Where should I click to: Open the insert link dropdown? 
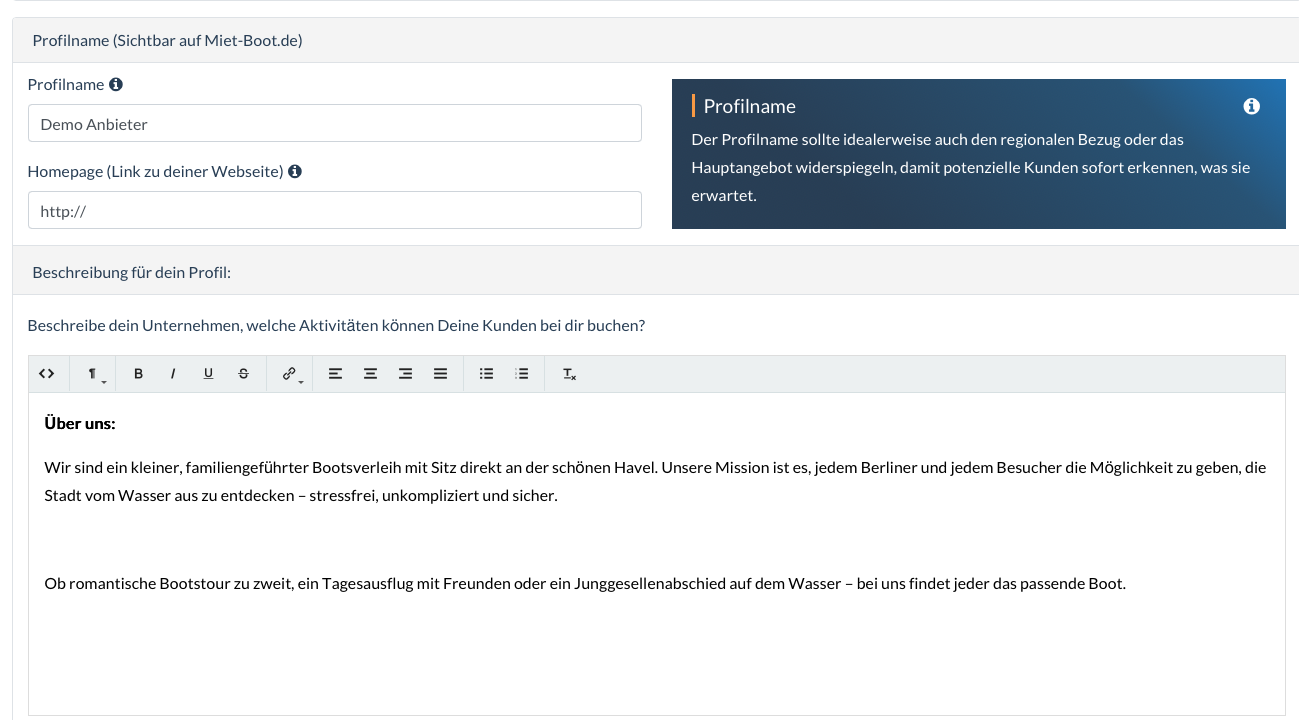pos(290,374)
